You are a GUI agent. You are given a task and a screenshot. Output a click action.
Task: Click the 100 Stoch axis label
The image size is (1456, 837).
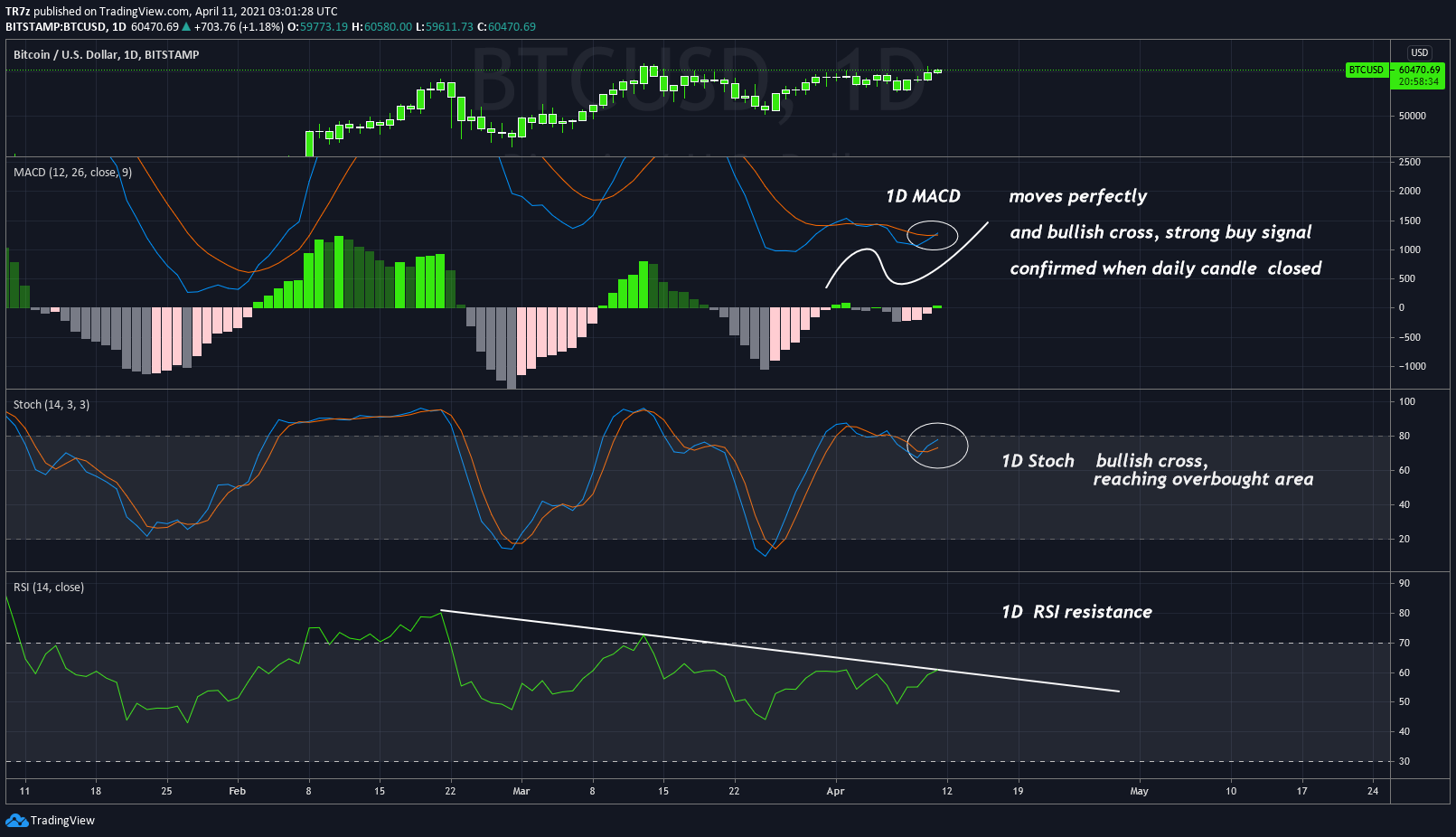coord(1406,401)
